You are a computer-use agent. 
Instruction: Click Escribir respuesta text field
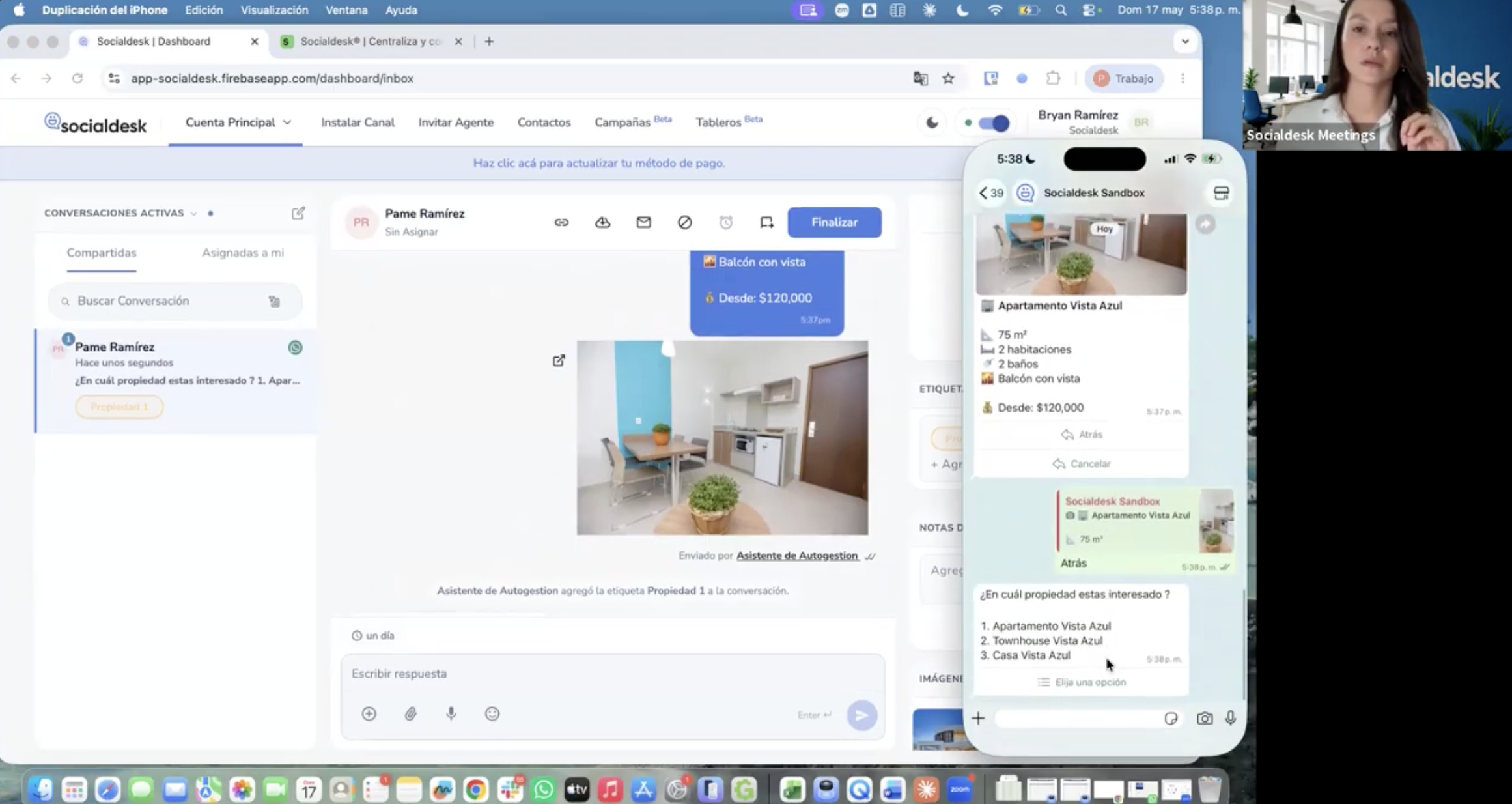612,674
